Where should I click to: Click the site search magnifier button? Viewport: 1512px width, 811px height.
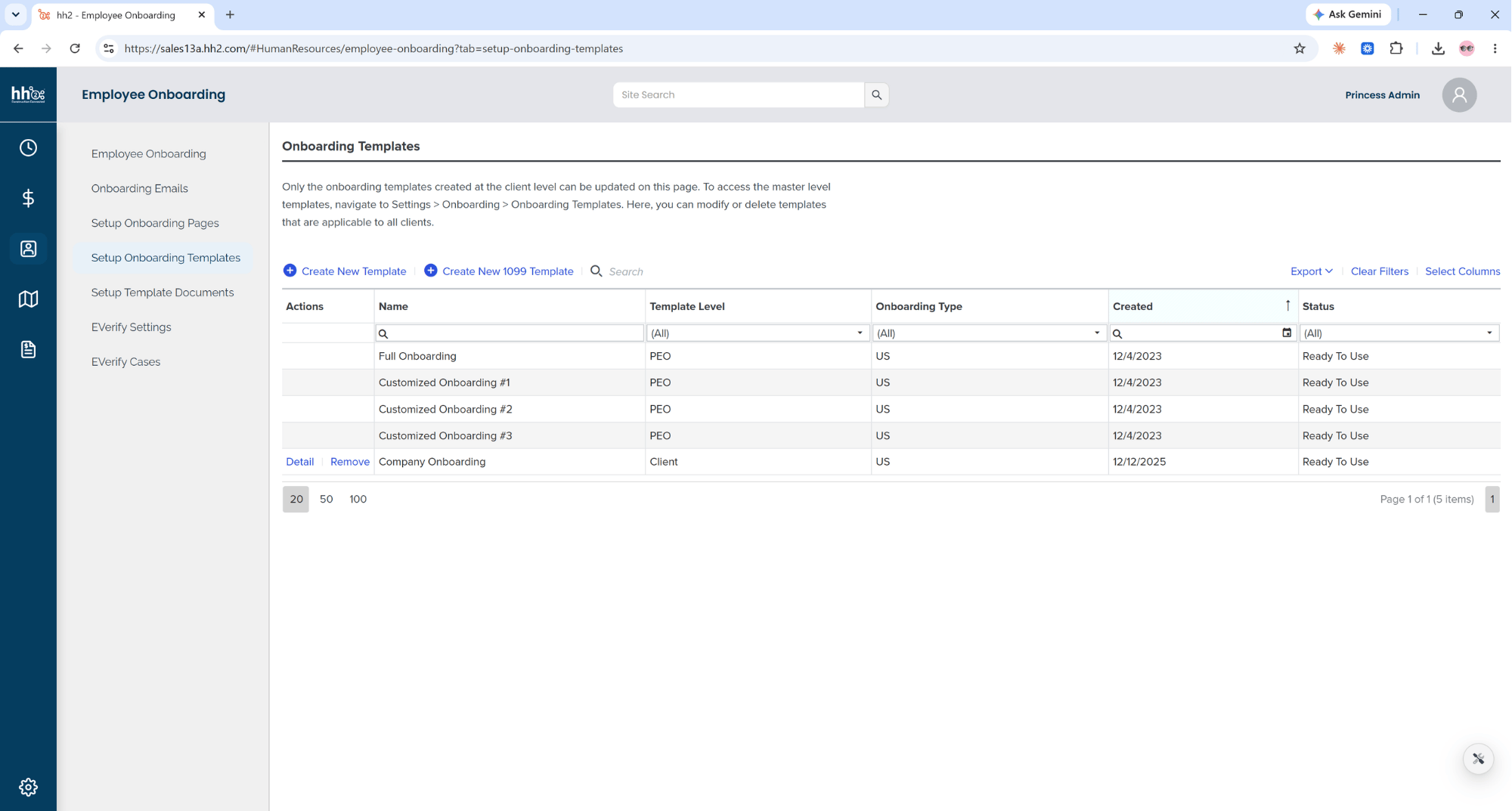876,94
